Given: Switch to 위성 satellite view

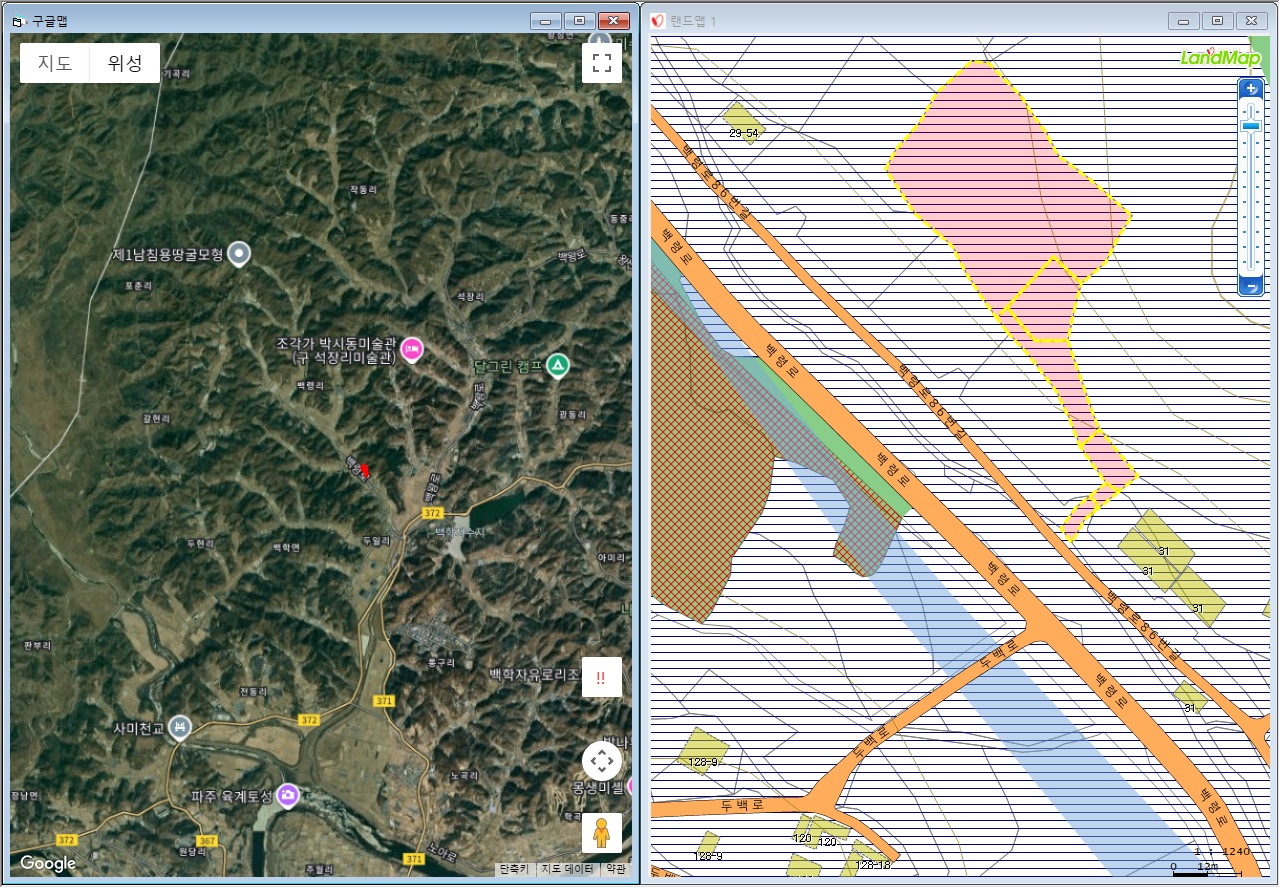Looking at the screenshot, I should pos(125,63).
